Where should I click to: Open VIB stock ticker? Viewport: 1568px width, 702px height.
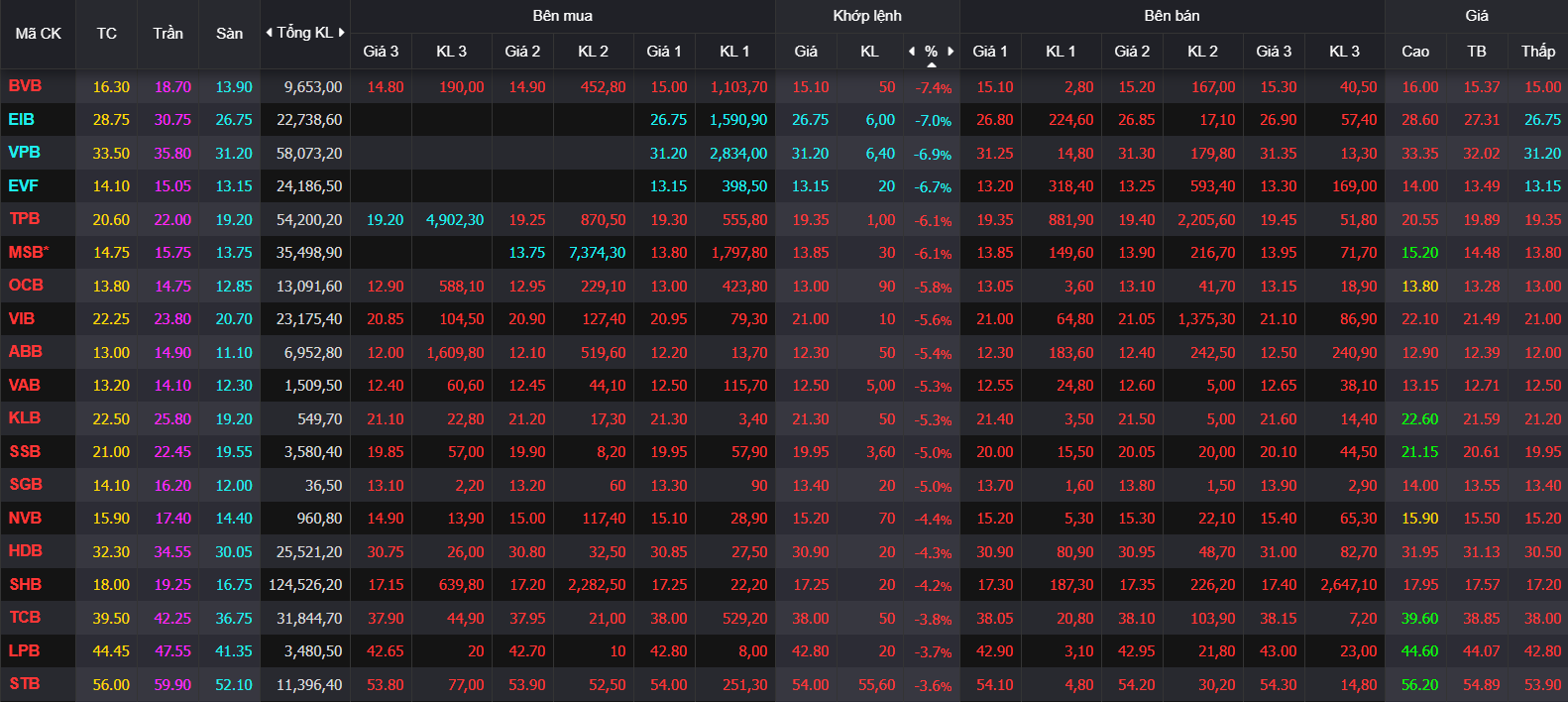click(21, 318)
